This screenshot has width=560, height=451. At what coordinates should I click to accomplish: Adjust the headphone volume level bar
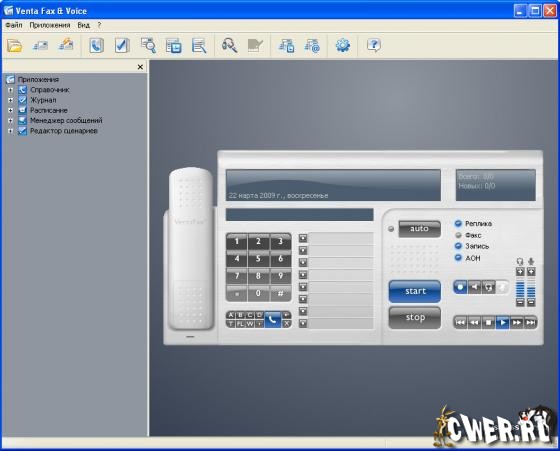[520, 287]
